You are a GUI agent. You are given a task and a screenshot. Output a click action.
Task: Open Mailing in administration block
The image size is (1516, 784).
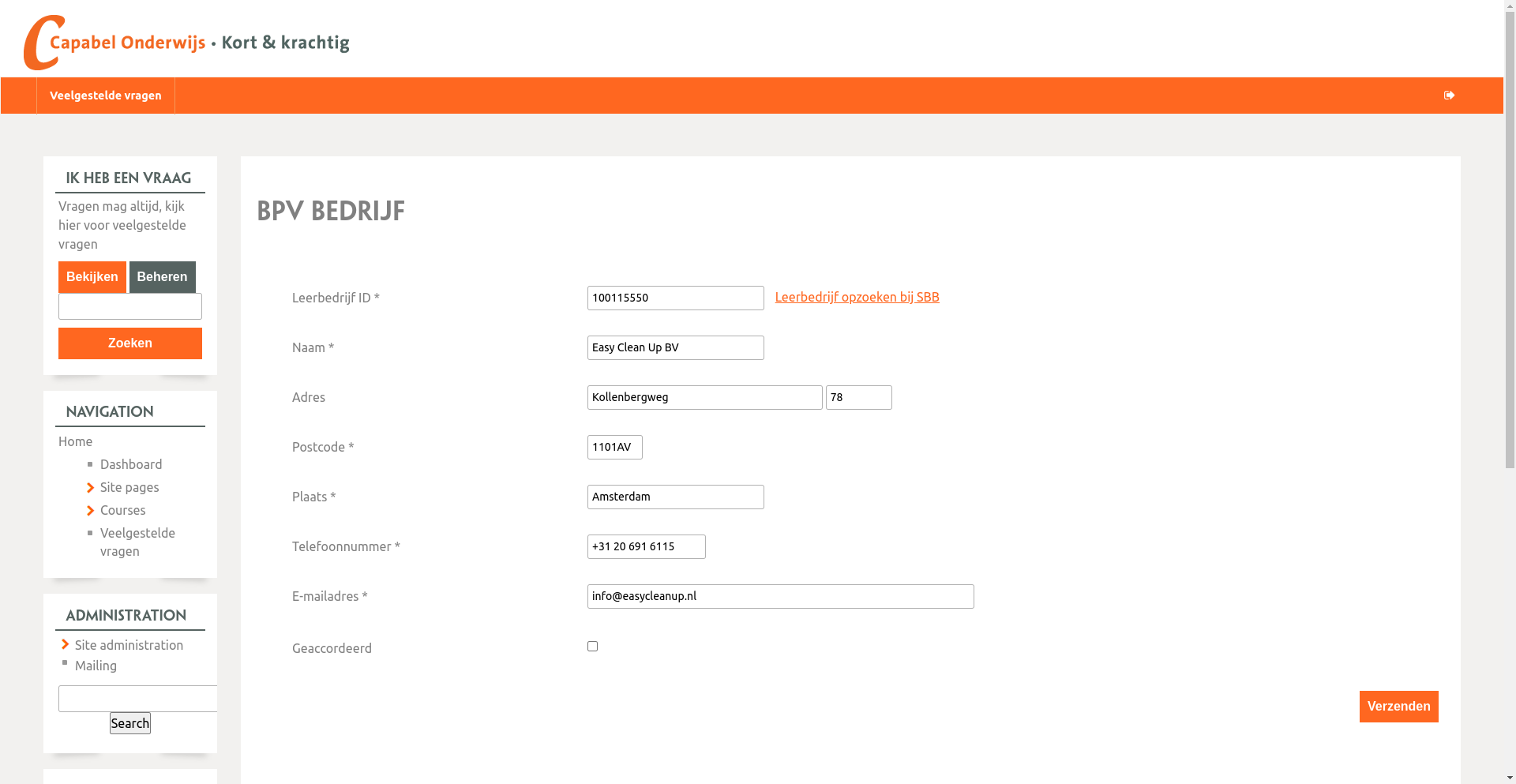tap(96, 666)
